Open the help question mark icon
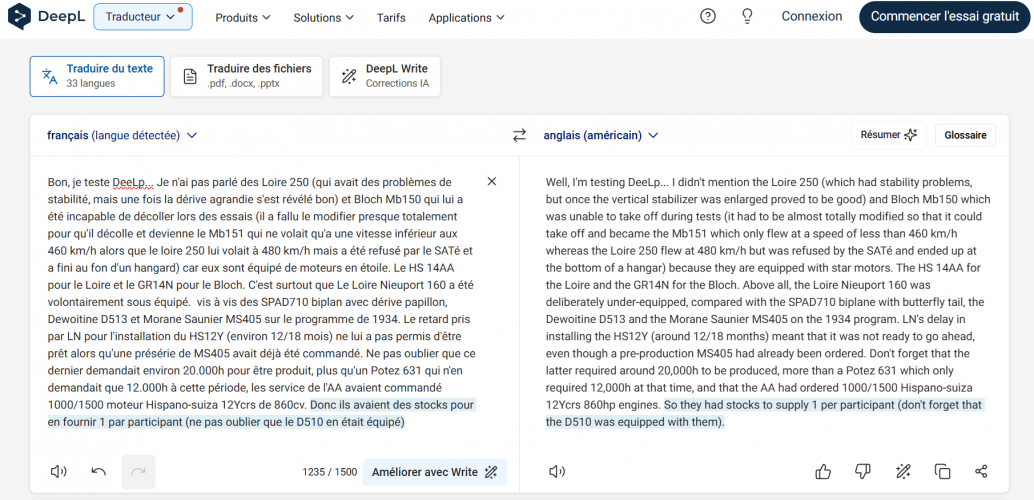The width and height of the screenshot is (1034, 500). [x=708, y=17]
